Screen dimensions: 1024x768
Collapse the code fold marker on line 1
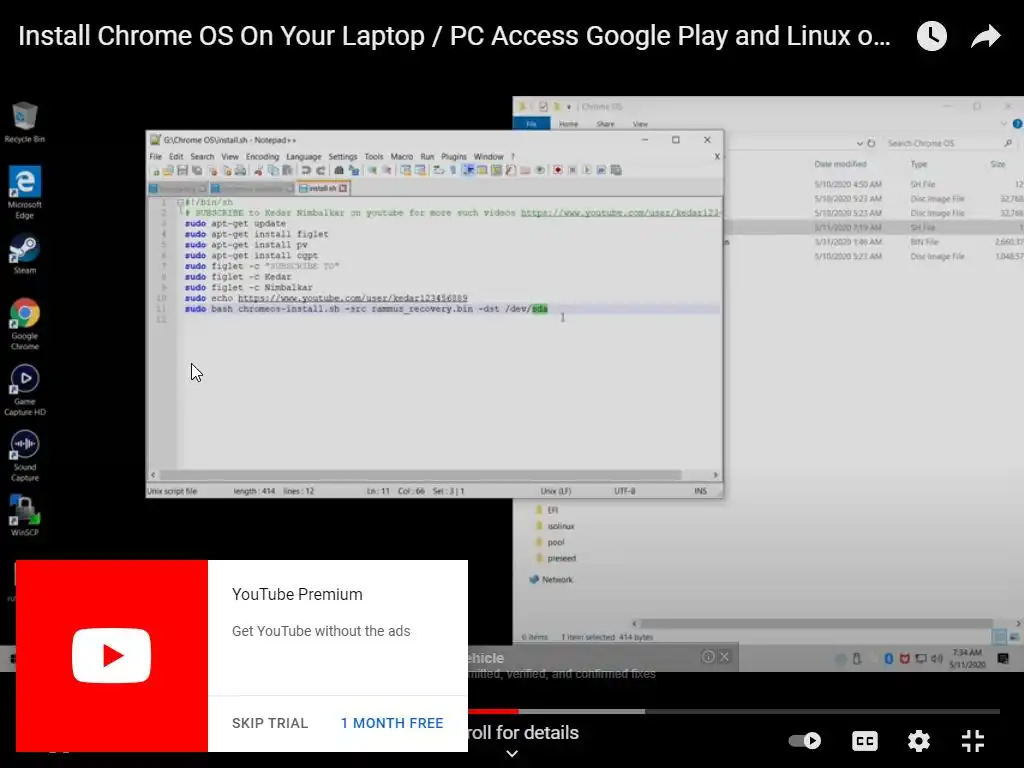click(x=180, y=202)
